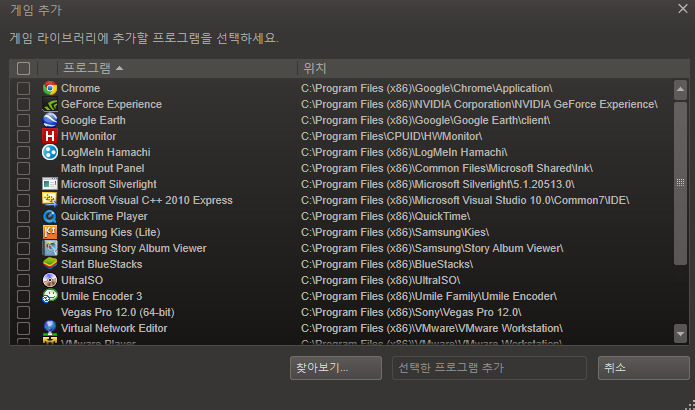Check the Vegas Pro 12.0 (64-bit) box
This screenshot has width=695, height=410.
(23, 312)
